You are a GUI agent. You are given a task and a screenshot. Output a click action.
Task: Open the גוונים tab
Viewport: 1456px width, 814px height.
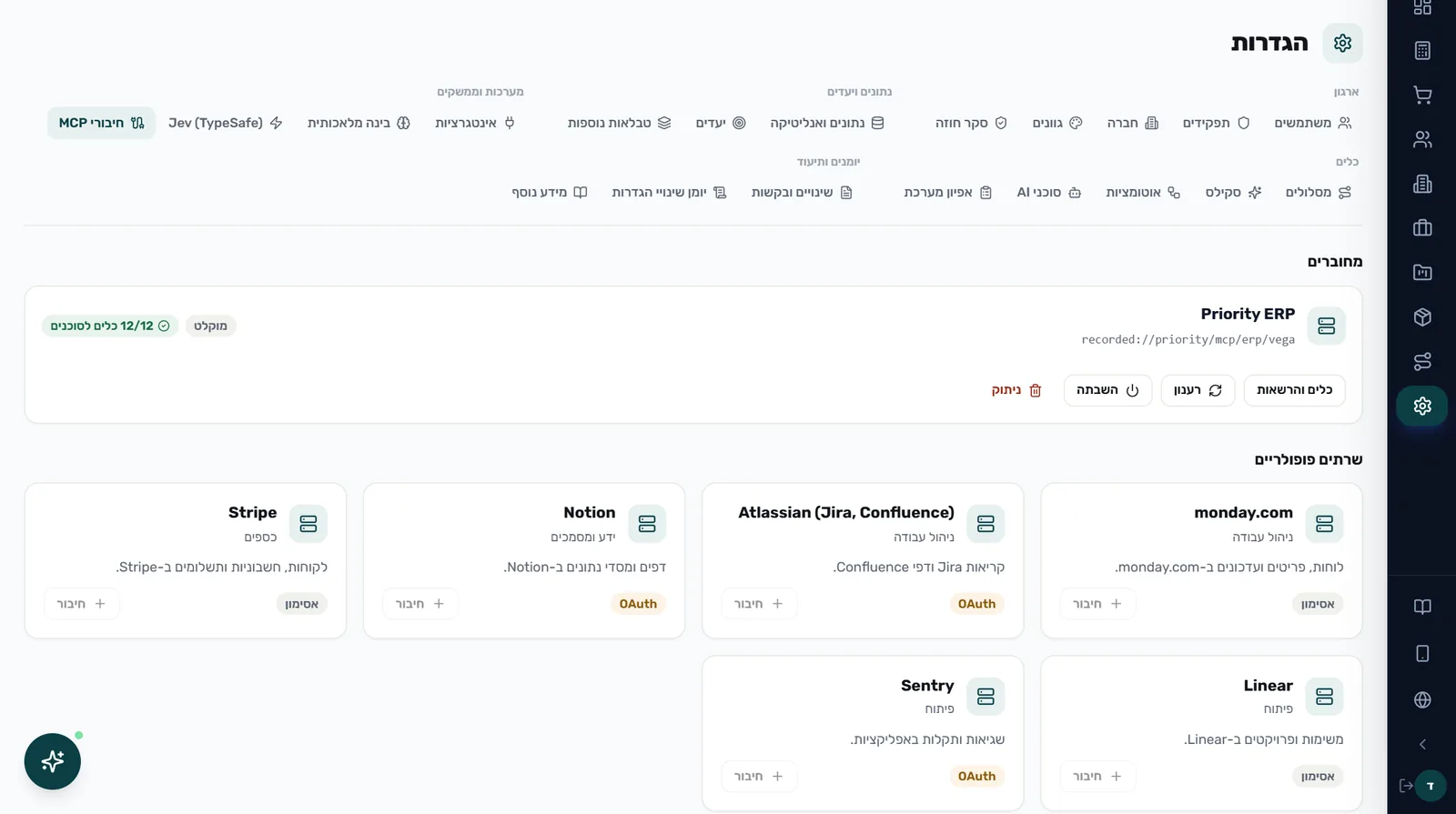[x=1057, y=123]
